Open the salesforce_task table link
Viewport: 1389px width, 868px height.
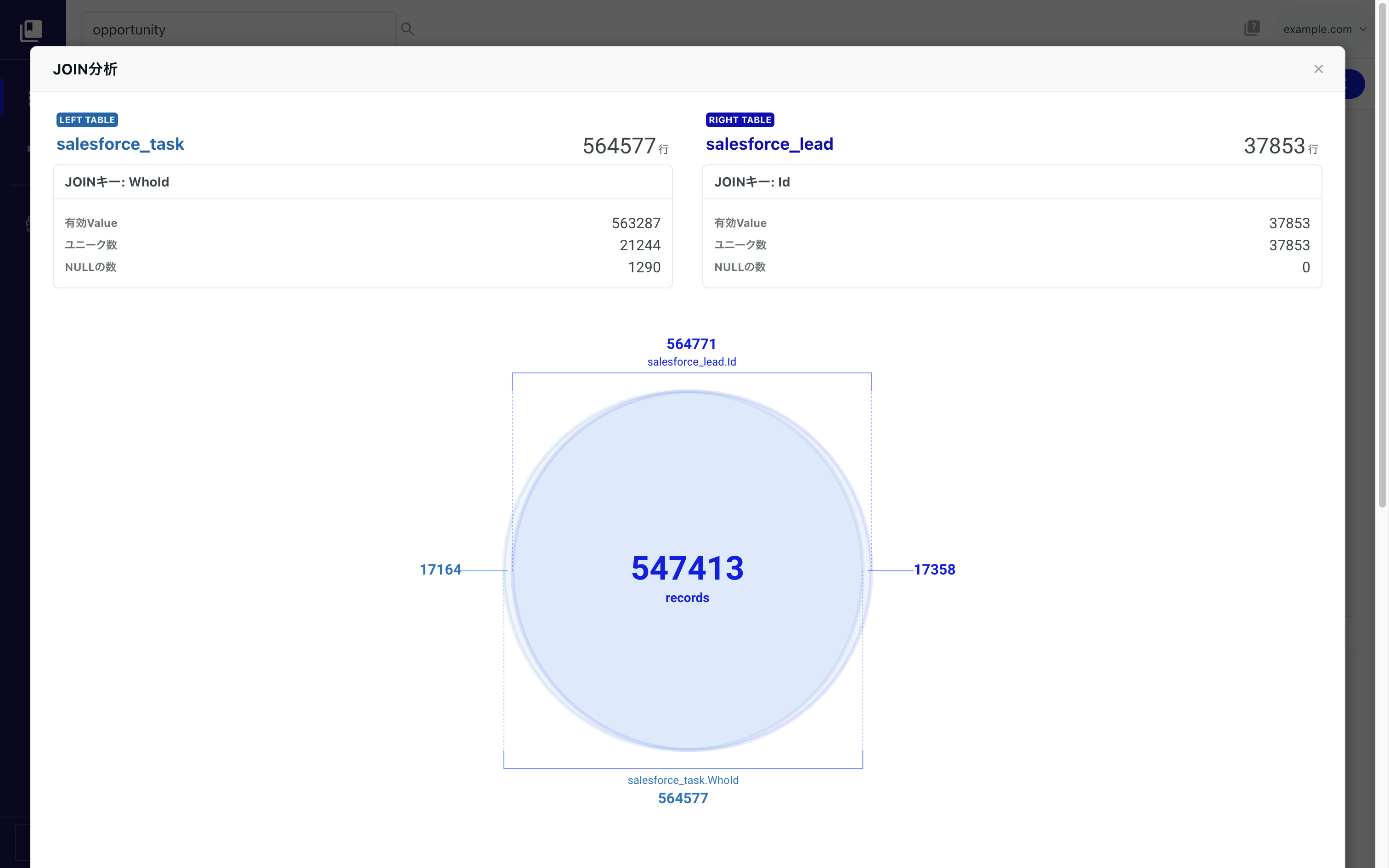[x=120, y=143]
